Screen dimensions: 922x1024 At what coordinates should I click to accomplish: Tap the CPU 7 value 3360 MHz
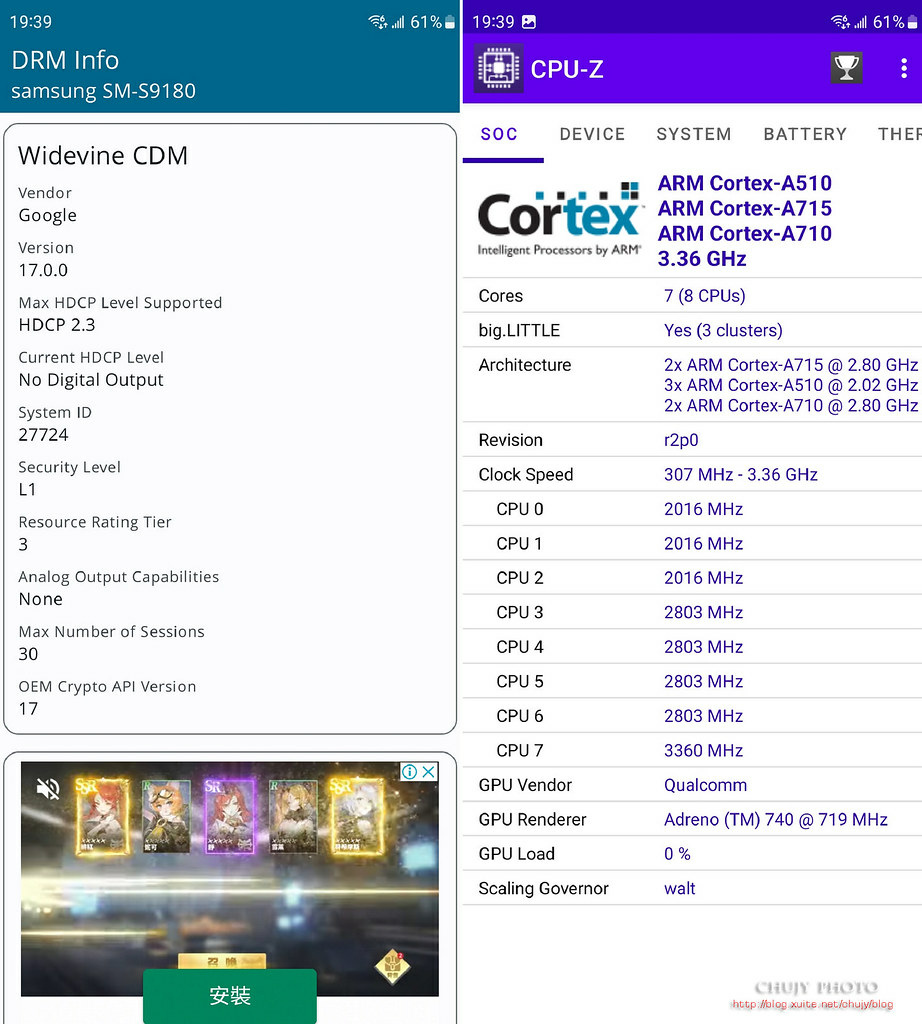click(703, 750)
